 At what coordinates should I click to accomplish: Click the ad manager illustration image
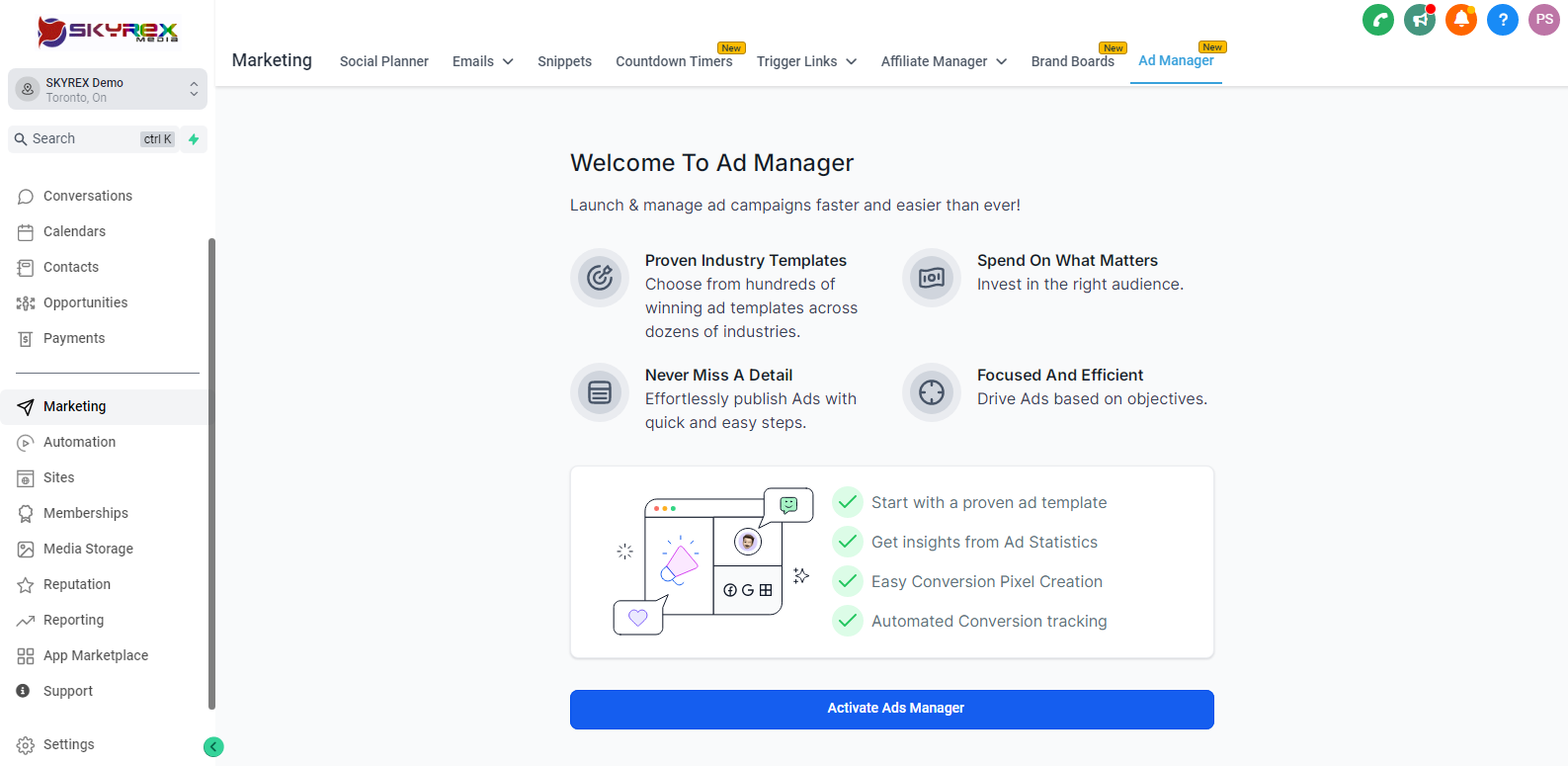[x=712, y=560]
